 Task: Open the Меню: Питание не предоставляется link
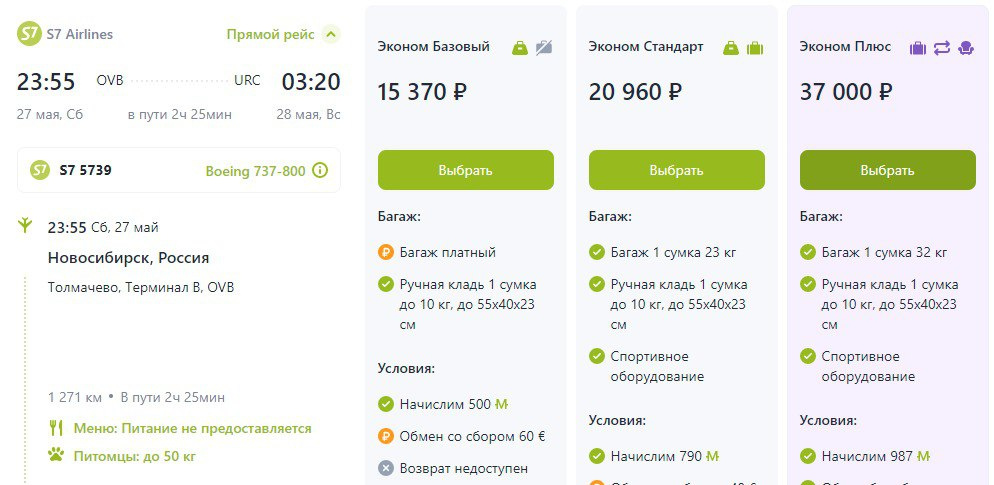pyautogui.click(x=193, y=429)
